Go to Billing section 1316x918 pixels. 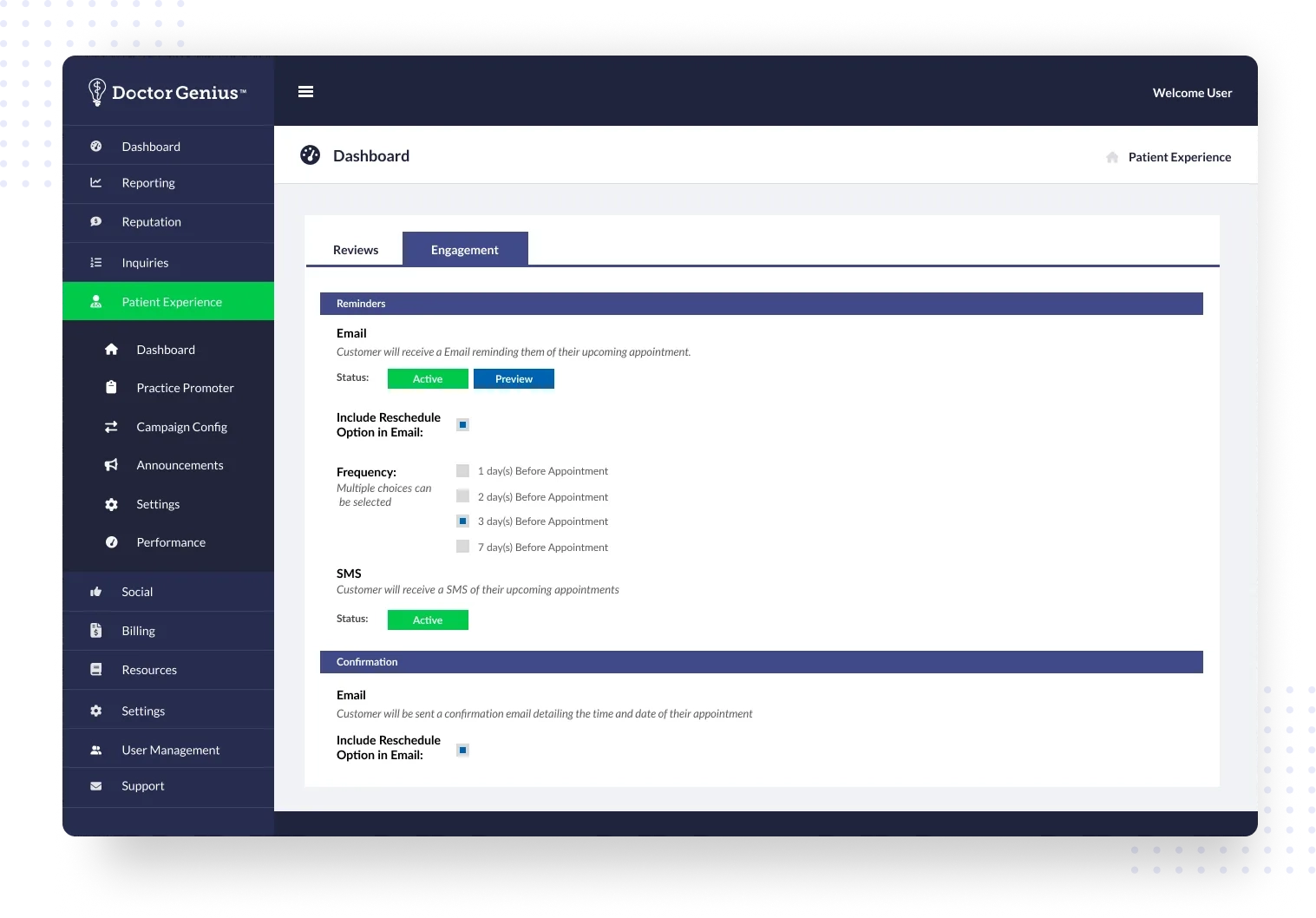[x=168, y=631]
